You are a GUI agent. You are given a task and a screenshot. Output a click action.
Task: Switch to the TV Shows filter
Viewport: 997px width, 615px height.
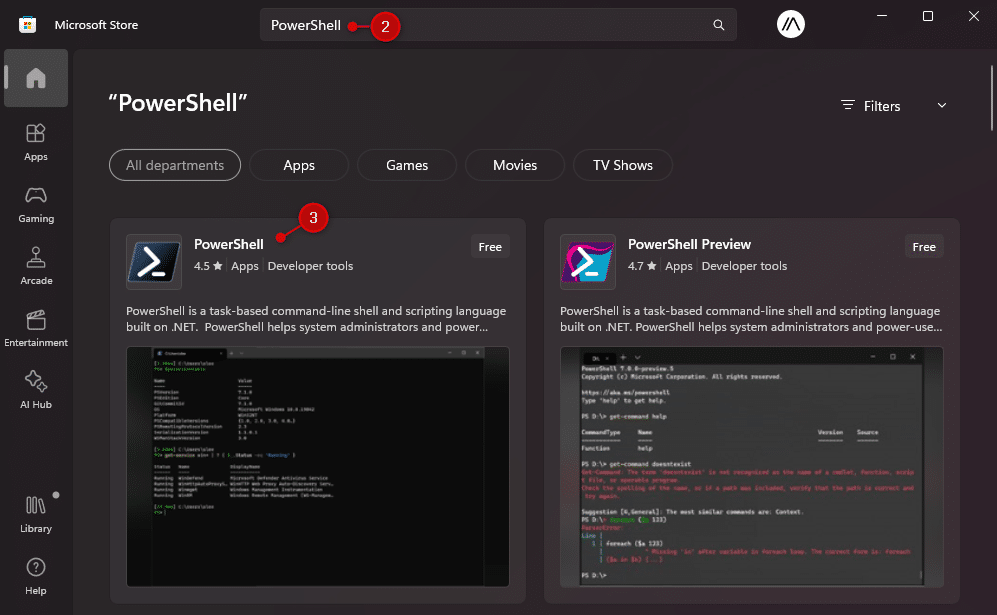622,164
